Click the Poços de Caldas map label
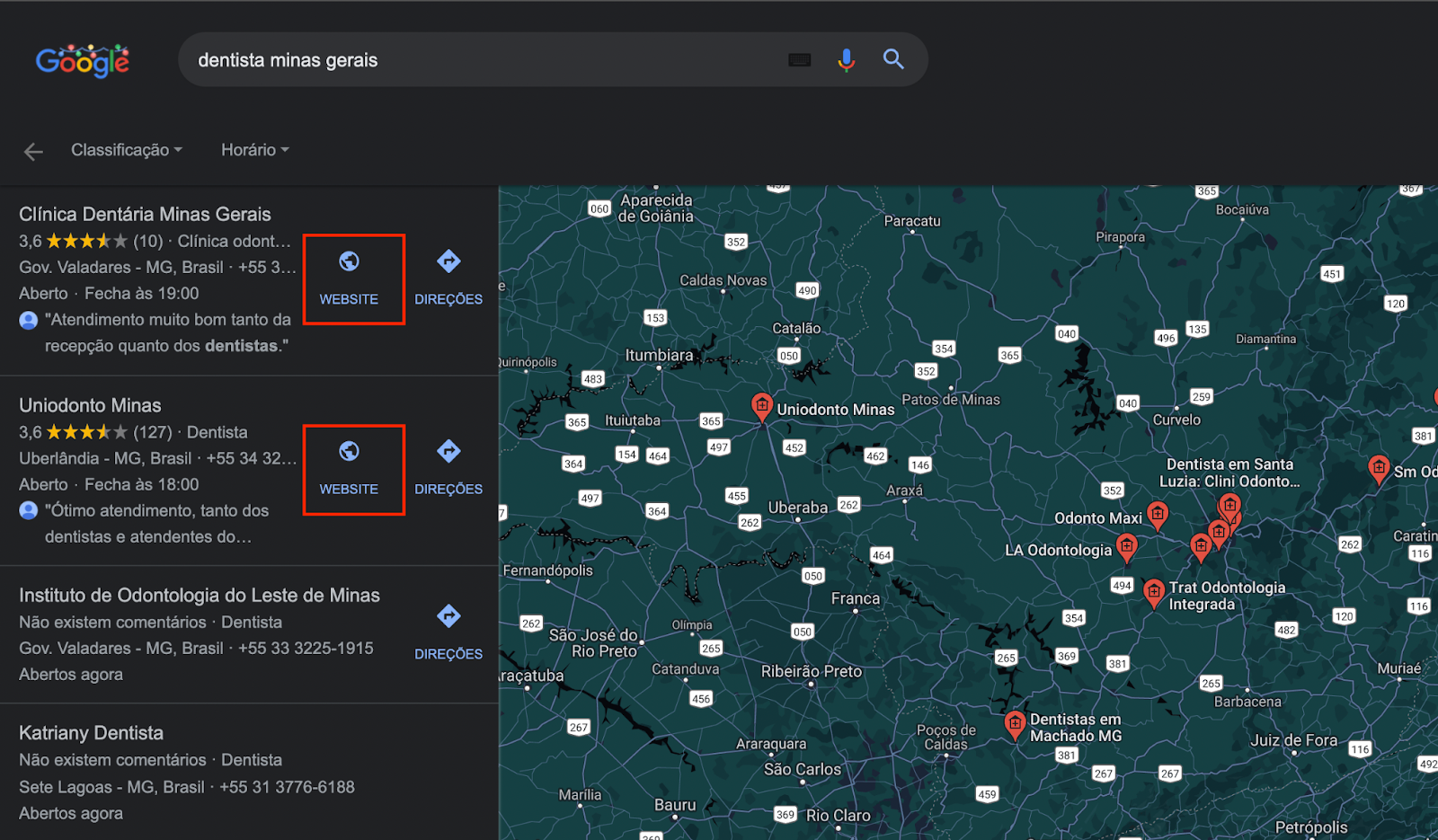The height and width of the screenshot is (840, 1438). pos(946,738)
